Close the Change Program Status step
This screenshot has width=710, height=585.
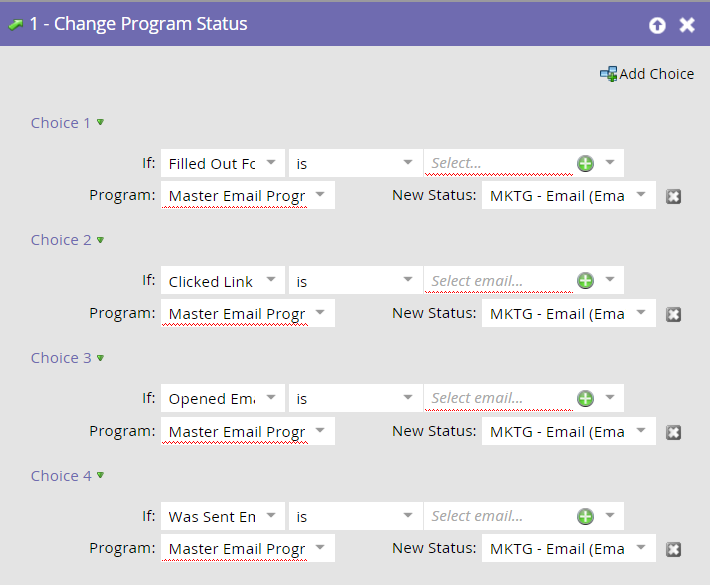pyautogui.click(x=687, y=25)
